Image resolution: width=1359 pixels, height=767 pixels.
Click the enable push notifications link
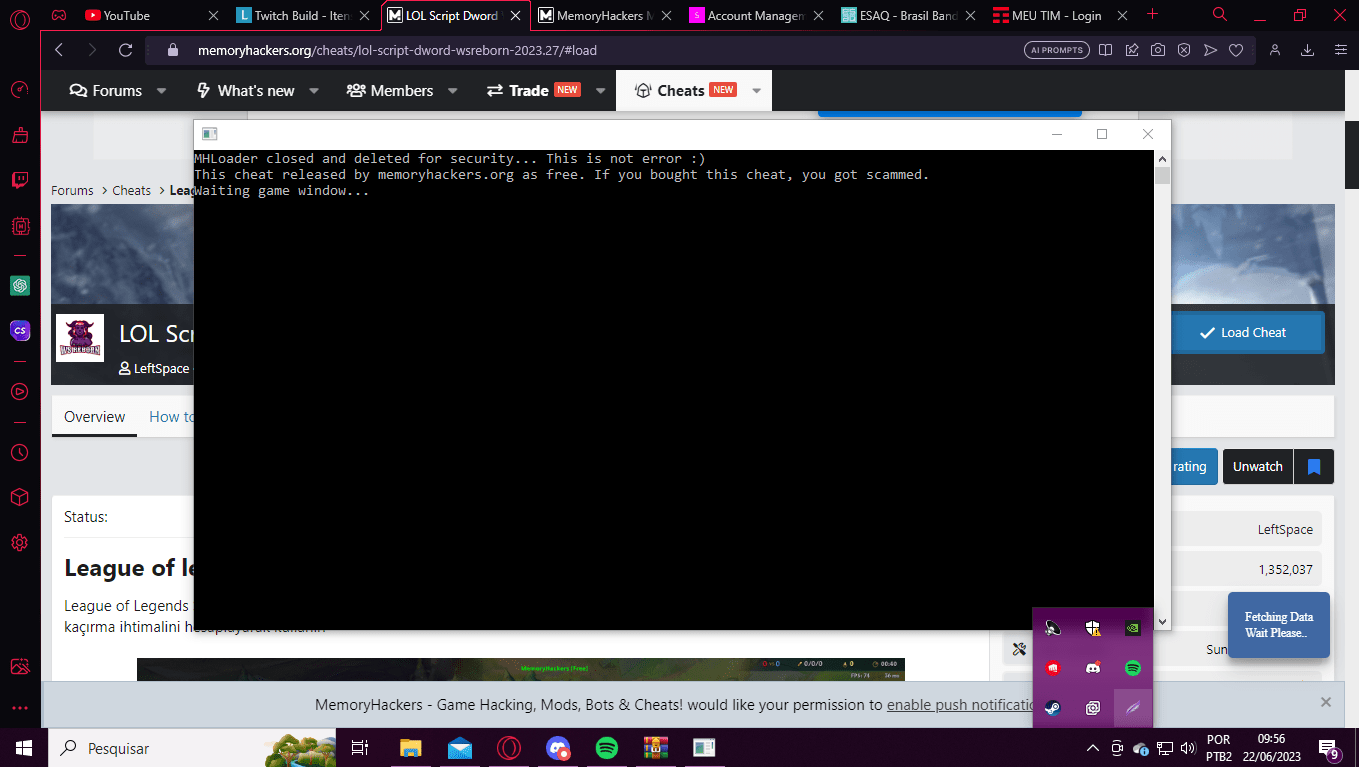coord(960,705)
